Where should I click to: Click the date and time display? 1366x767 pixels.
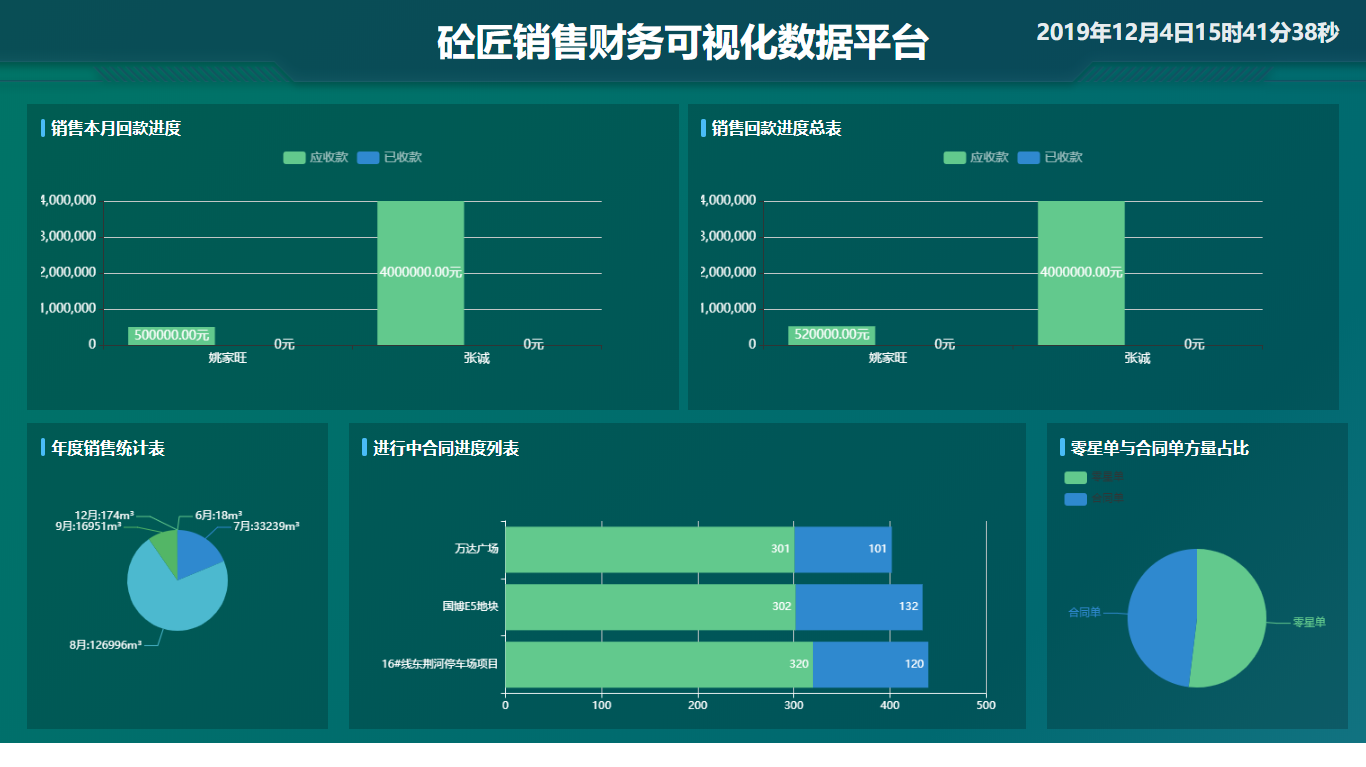pos(1187,32)
